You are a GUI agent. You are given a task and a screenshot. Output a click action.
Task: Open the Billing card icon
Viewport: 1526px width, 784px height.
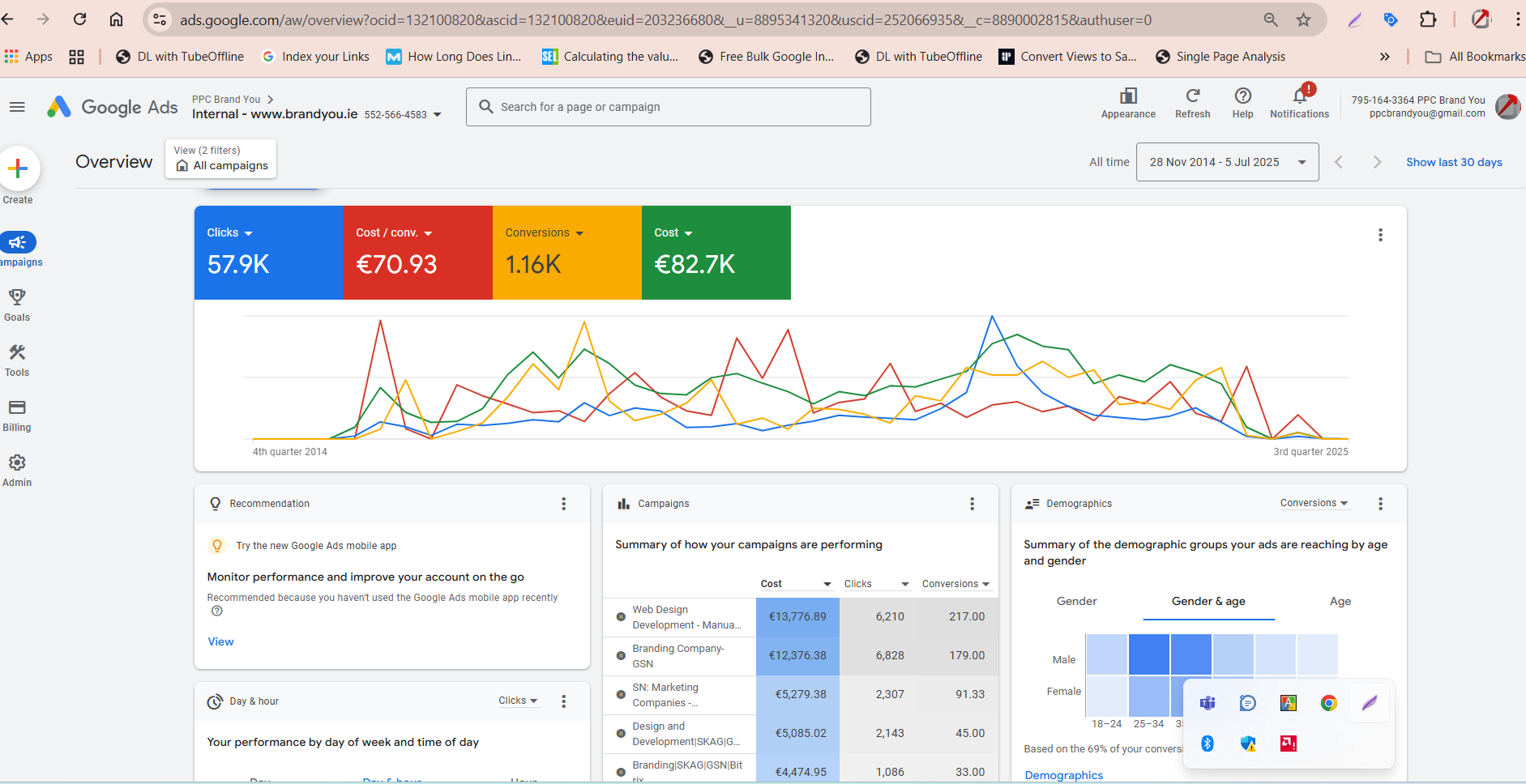pyautogui.click(x=17, y=407)
